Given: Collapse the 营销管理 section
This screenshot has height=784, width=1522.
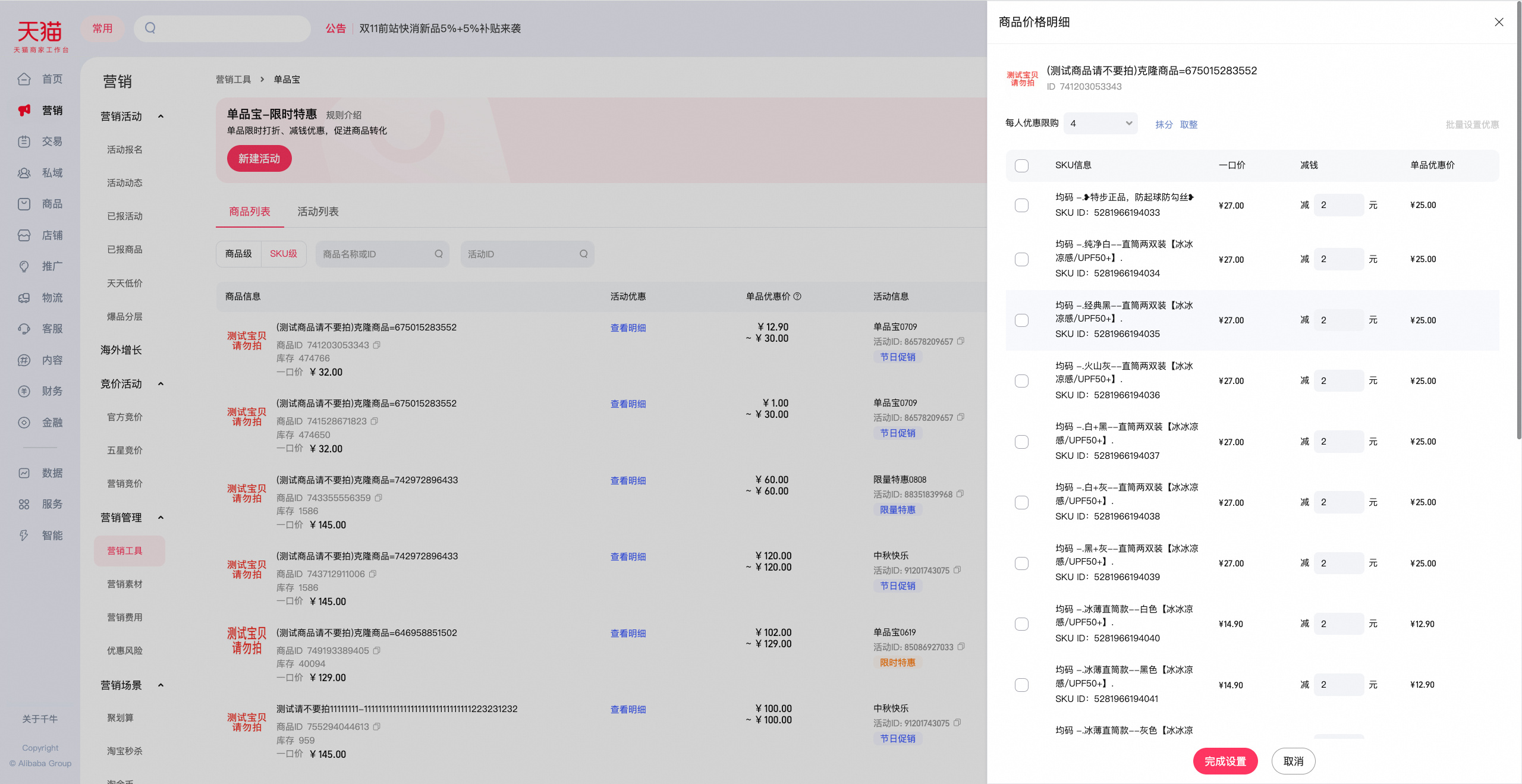Looking at the screenshot, I should [161, 518].
